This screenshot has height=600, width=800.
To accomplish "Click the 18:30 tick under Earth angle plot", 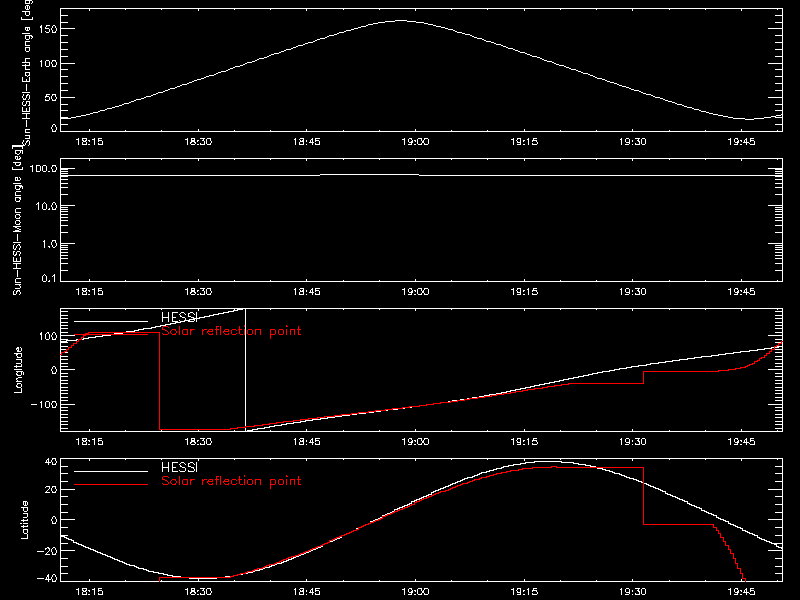I will pos(198,142).
